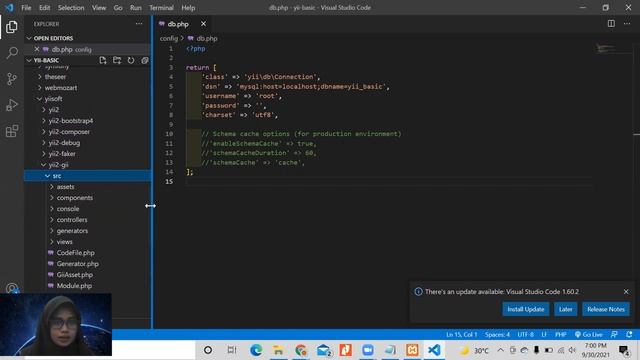
Task: Change indentation via Spaces: 4
Action: coord(497,334)
